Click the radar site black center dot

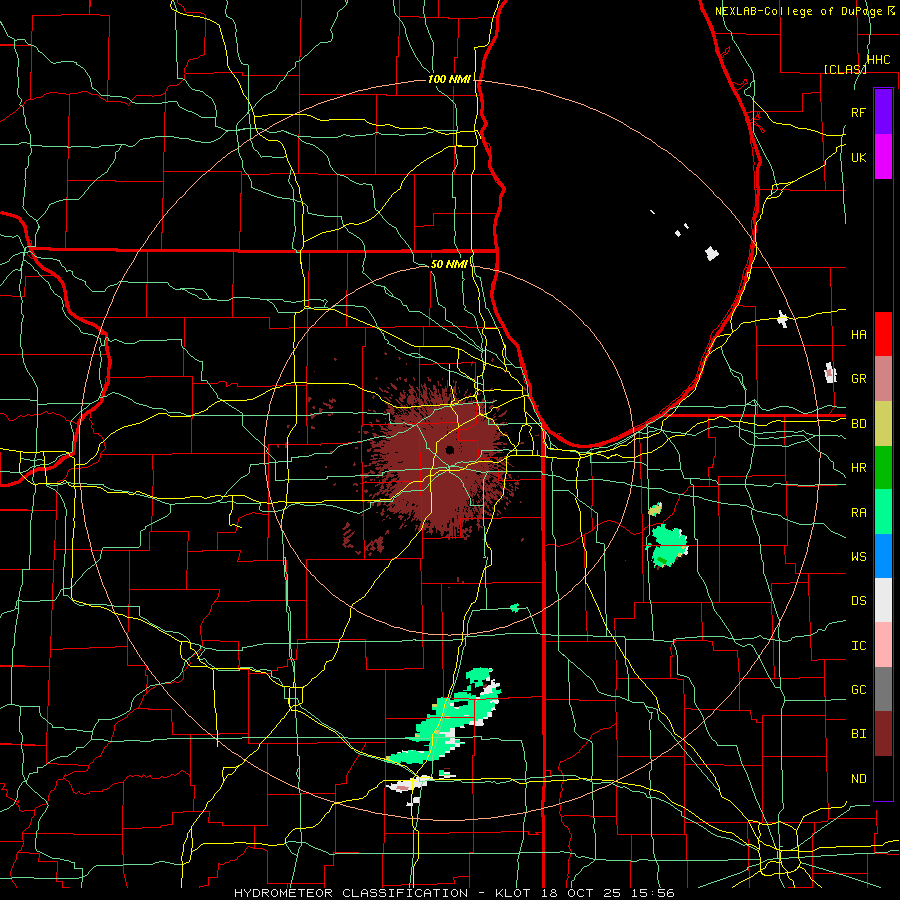450,449
